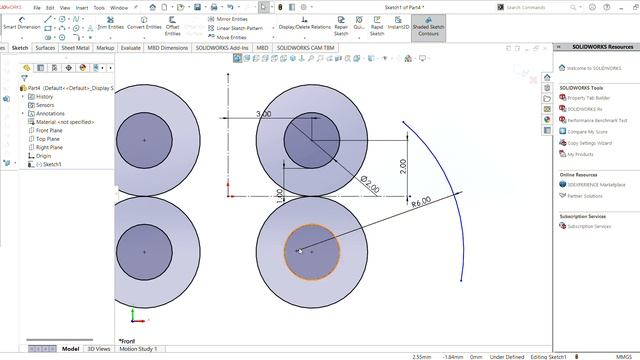Viewport: 640px width, 360px height.
Task: Click the Undo icon
Action: 230,7
